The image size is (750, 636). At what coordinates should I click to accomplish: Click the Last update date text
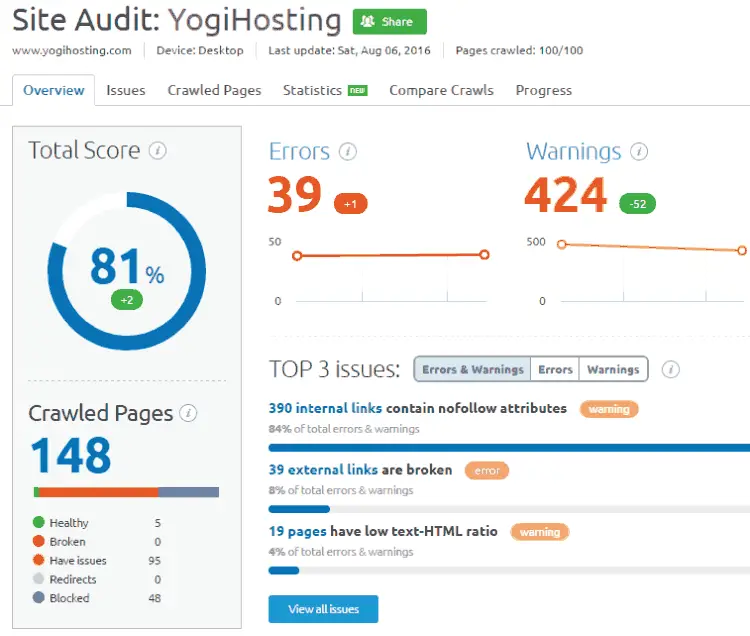pyautogui.click(x=349, y=50)
